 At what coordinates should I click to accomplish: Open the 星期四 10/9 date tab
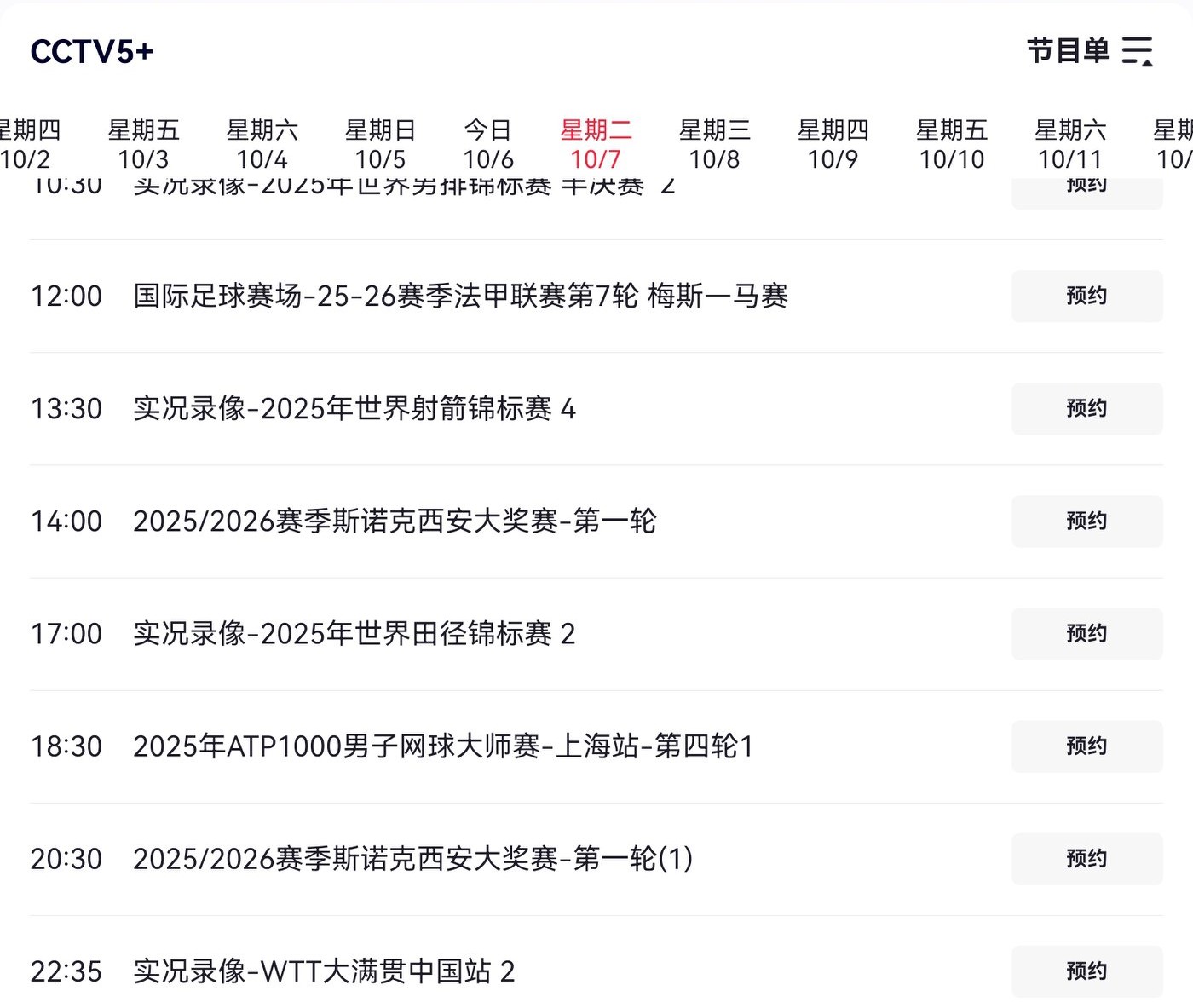coord(833,144)
